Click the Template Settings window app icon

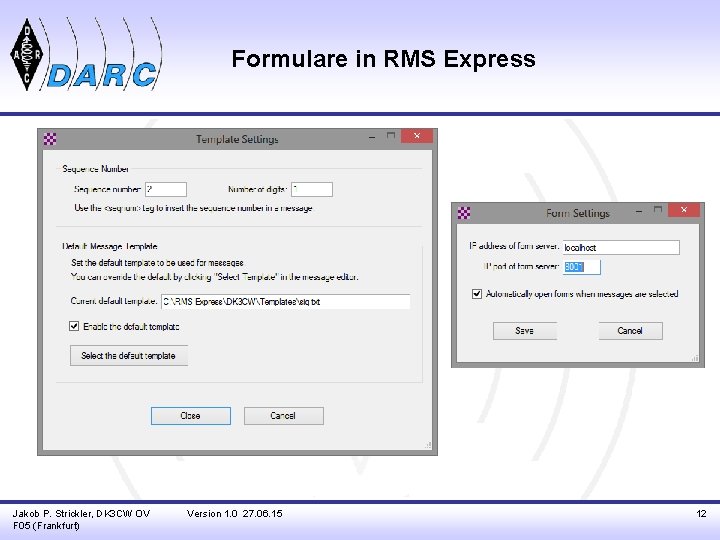50,139
